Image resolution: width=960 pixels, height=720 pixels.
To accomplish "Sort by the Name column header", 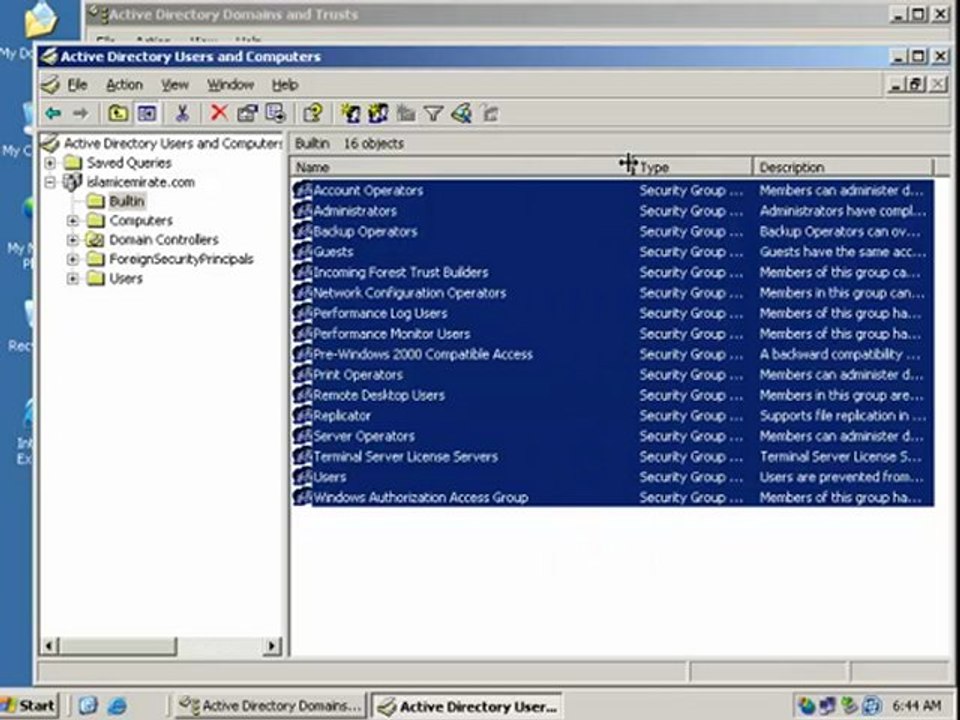I will [462, 167].
